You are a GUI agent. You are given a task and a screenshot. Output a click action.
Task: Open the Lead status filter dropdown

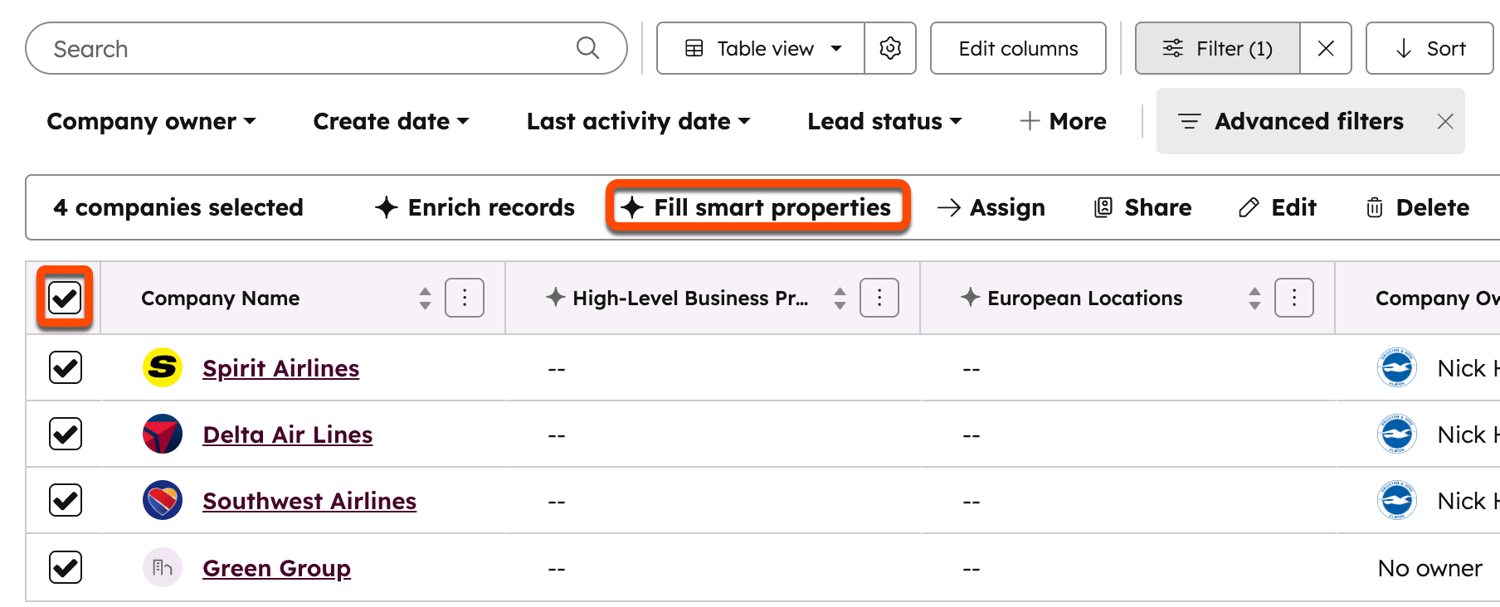[884, 121]
